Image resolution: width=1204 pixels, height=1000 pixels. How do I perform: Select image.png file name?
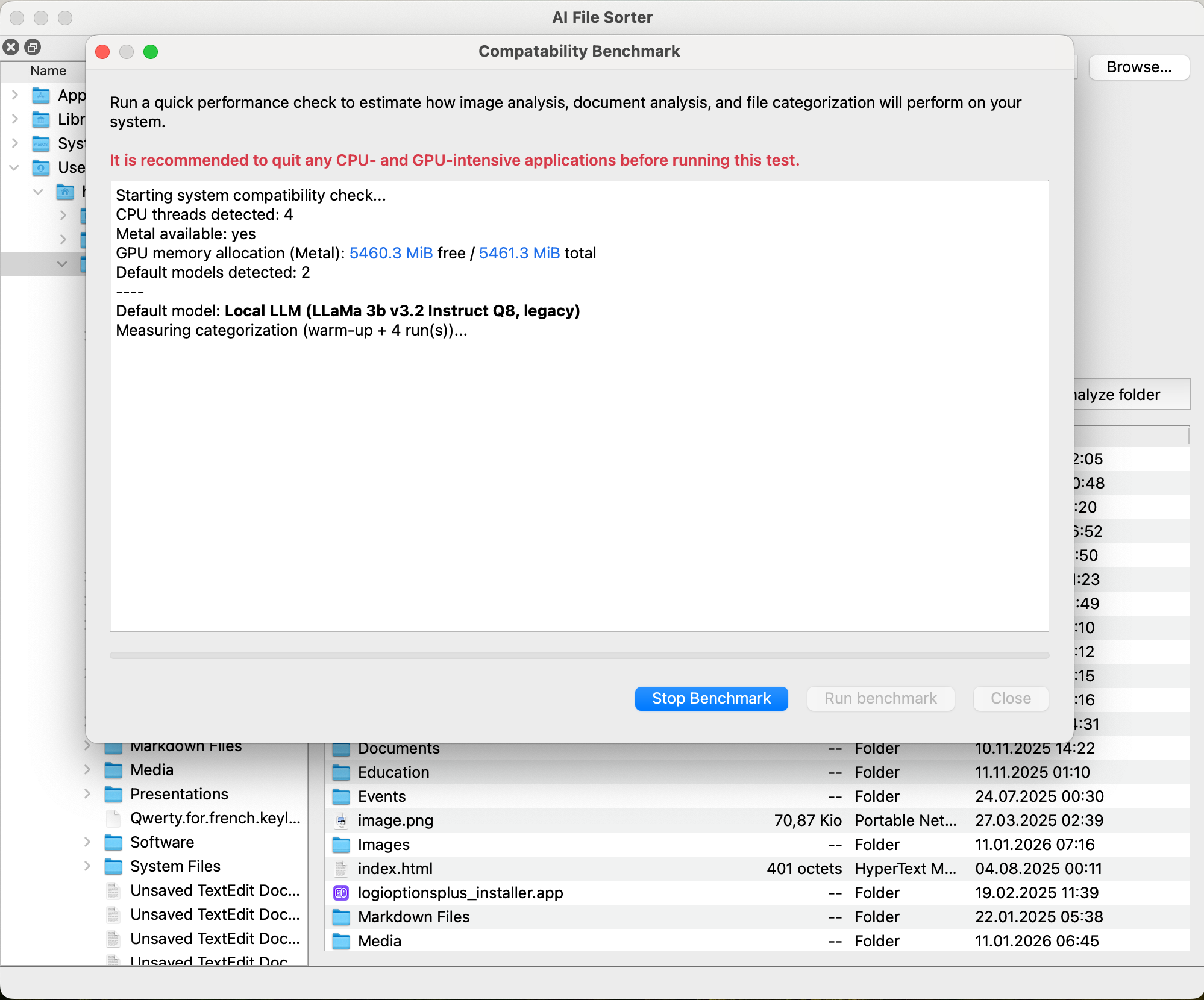coord(395,820)
